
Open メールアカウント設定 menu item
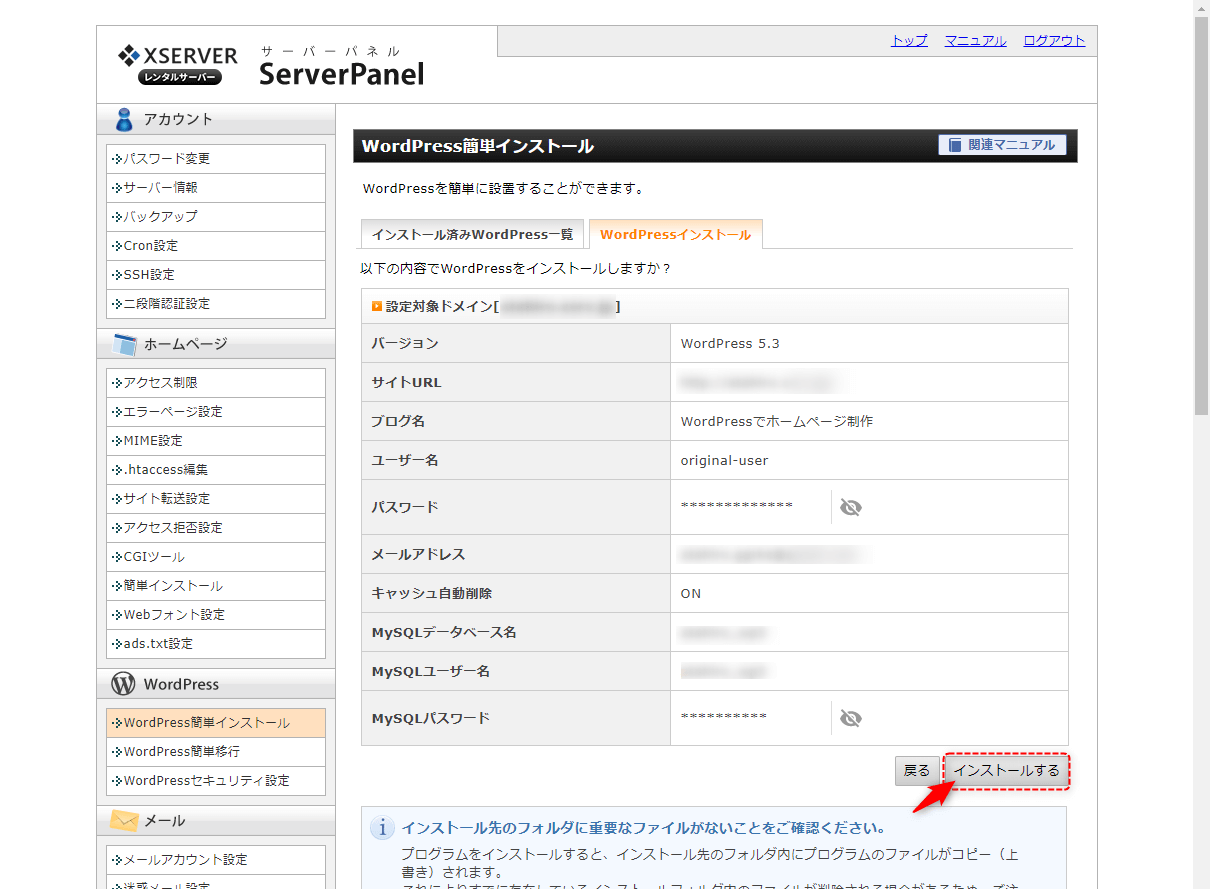[x=216, y=860]
